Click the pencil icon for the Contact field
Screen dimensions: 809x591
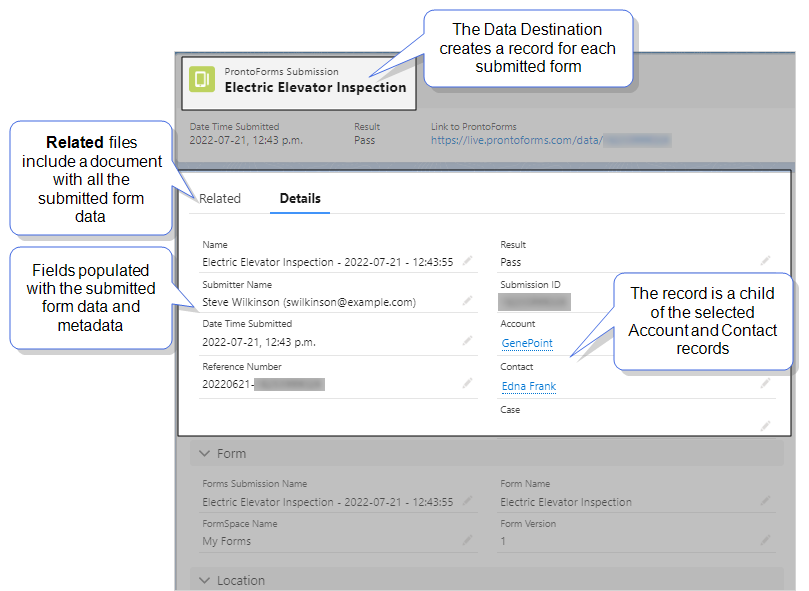765,383
